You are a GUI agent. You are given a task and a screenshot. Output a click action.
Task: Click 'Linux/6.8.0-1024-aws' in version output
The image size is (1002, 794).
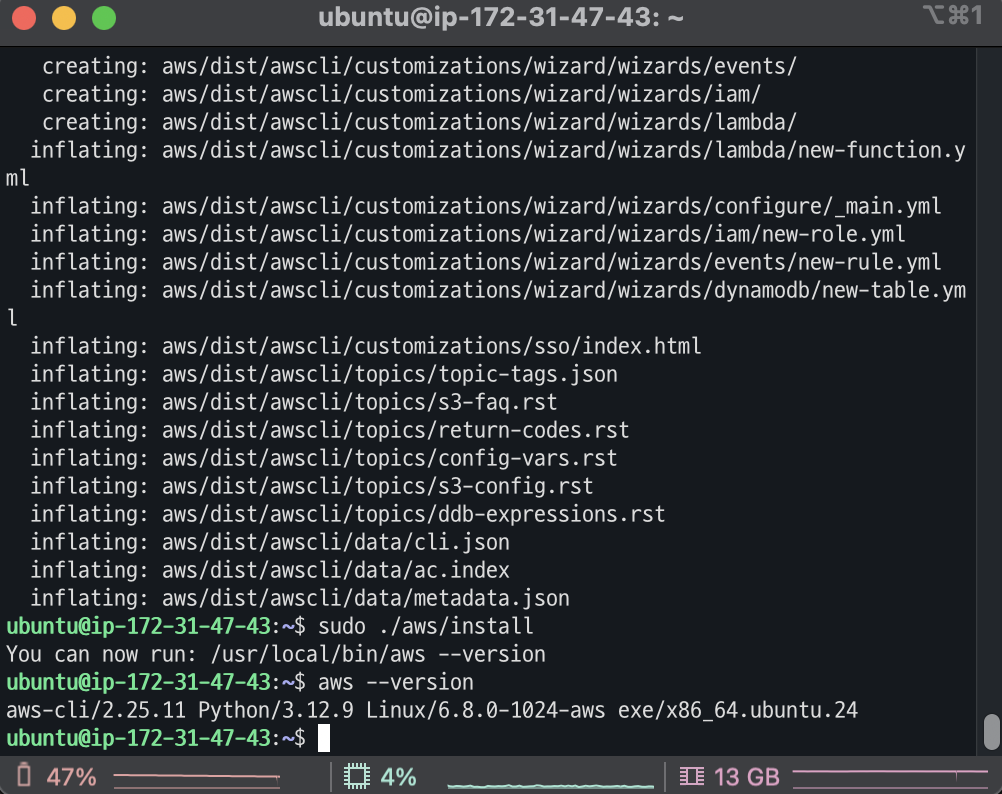[x=486, y=710]
